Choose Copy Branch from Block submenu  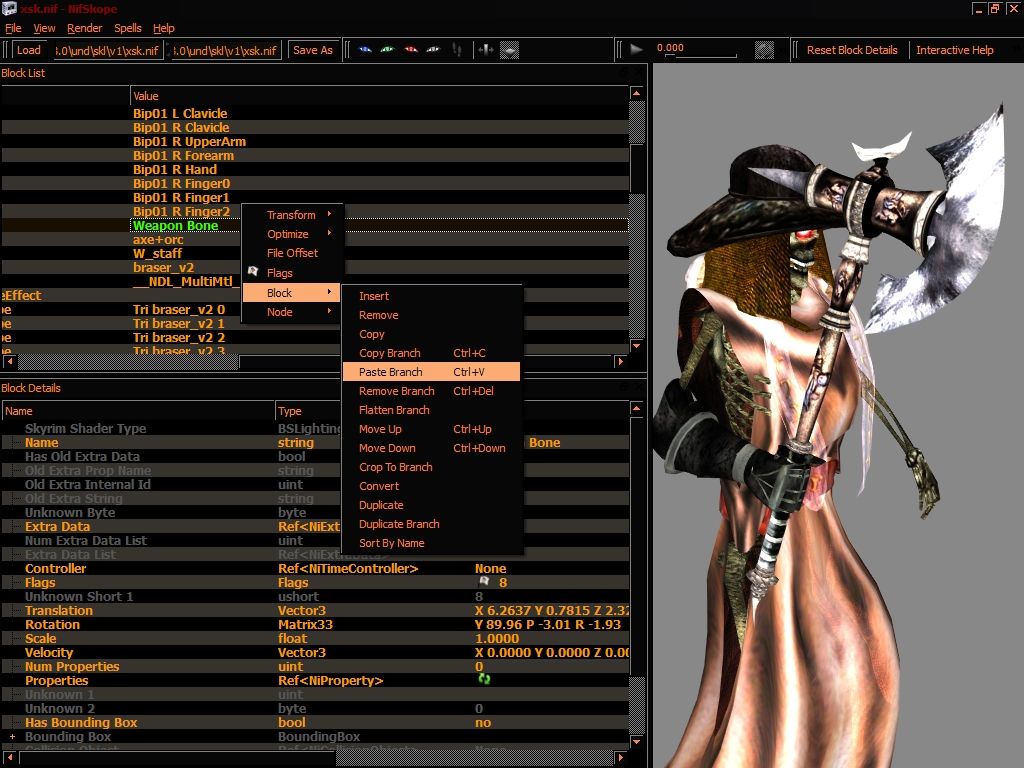[431, 353]
